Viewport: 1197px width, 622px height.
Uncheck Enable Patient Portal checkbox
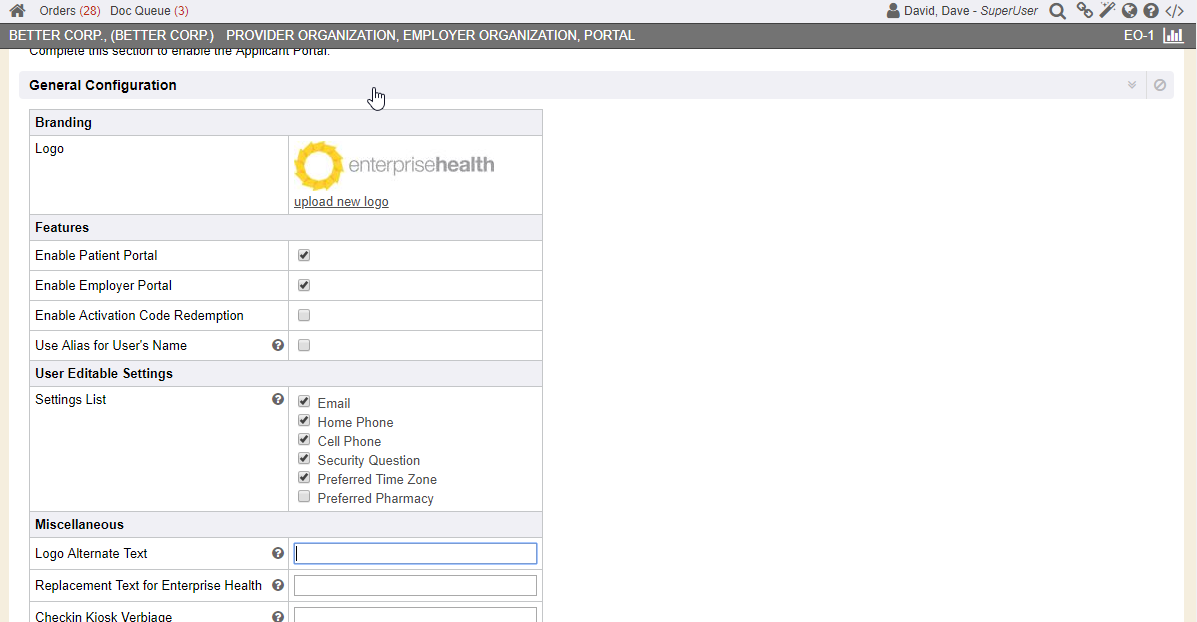tap(304, 255)
